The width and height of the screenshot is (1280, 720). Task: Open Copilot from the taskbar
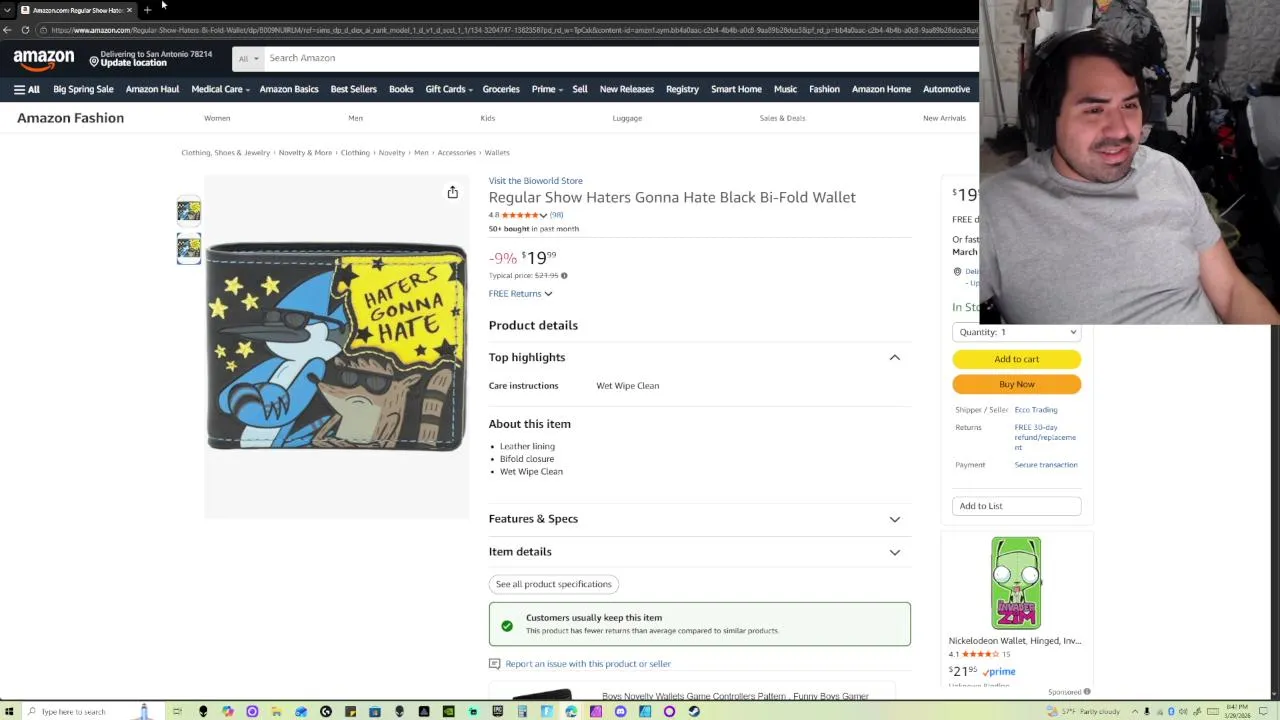pos(228,711)
